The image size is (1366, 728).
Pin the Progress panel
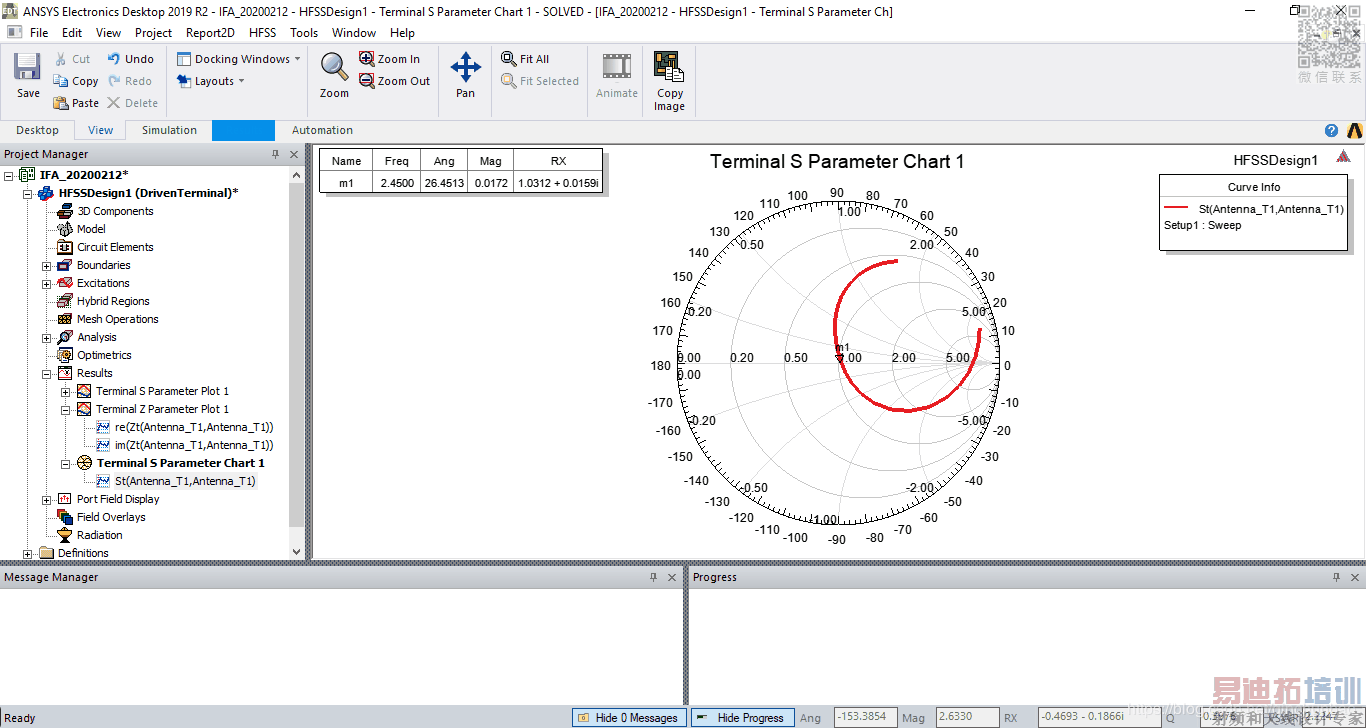1336,577
